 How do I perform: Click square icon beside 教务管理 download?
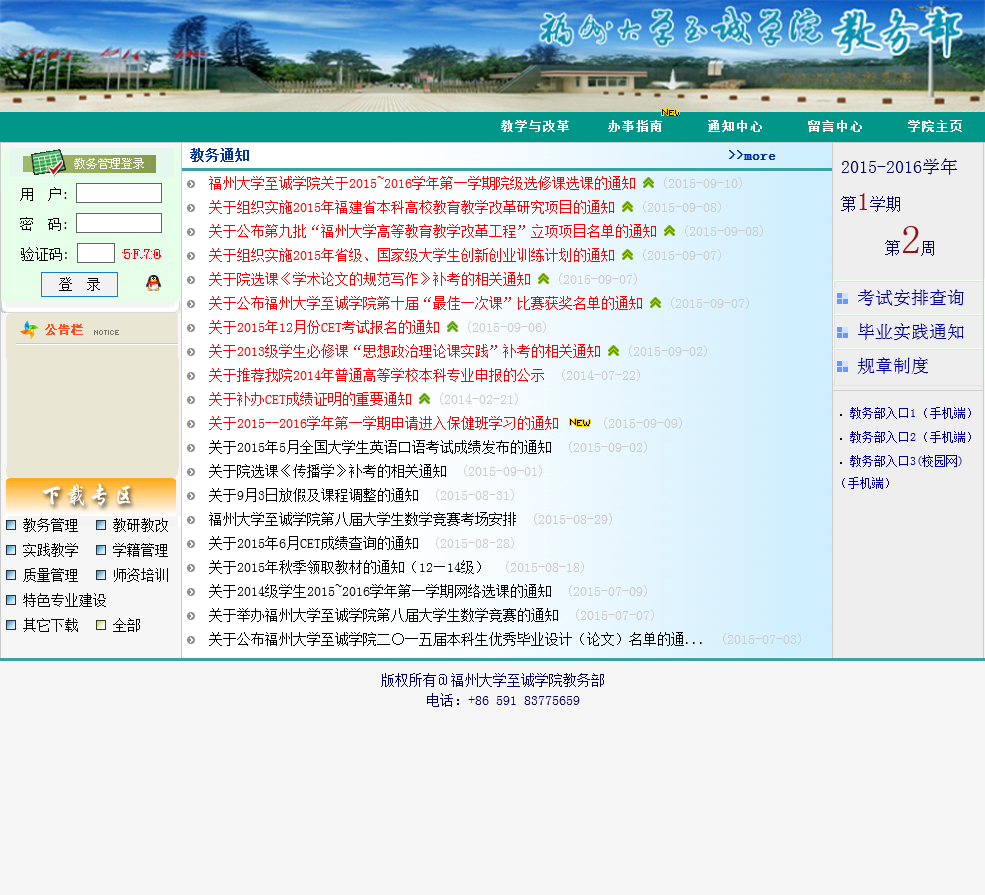[x=11, y=524]
